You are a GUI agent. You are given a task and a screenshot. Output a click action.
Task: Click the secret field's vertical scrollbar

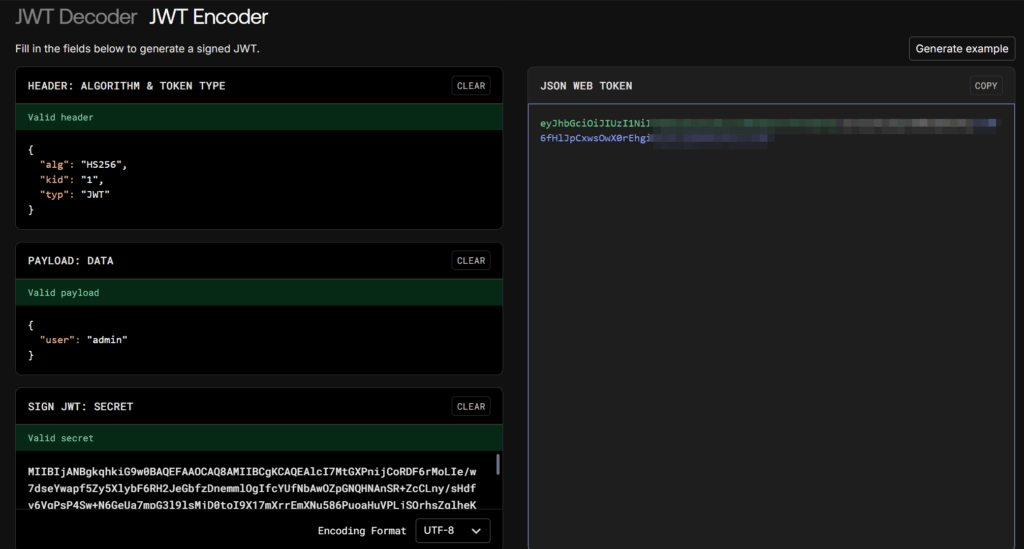(498, 465)
